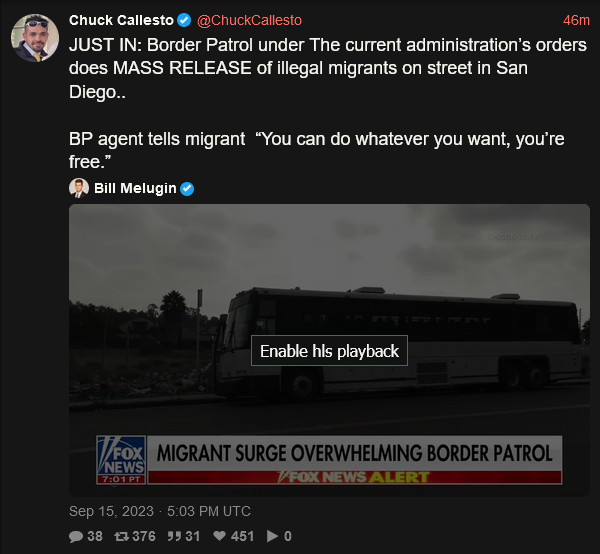This screenshot has width=600, height=554.
Task: Click the 46m timestamp link
Action: (576, 20)
